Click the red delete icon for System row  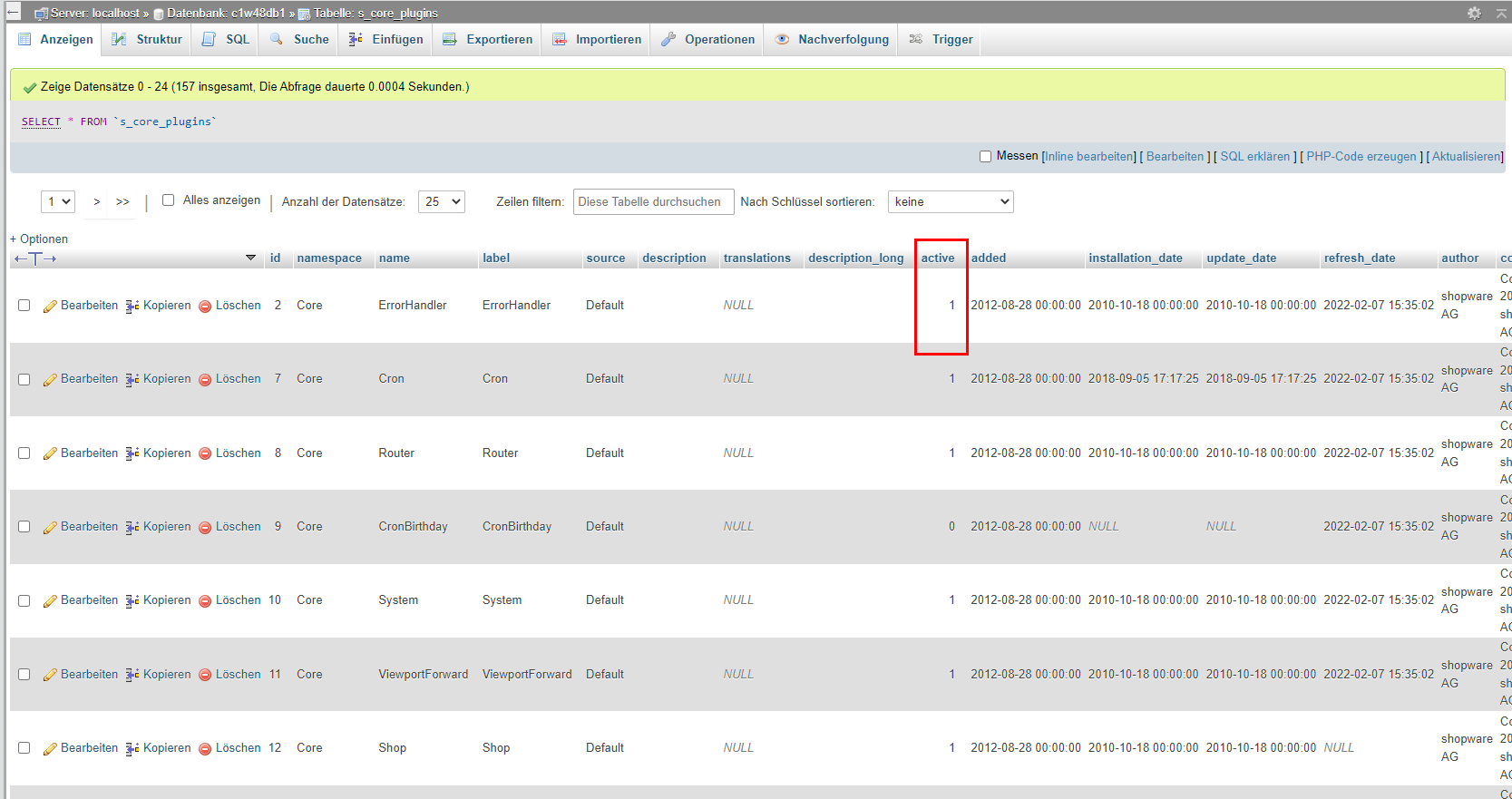(x=205, y=601)
